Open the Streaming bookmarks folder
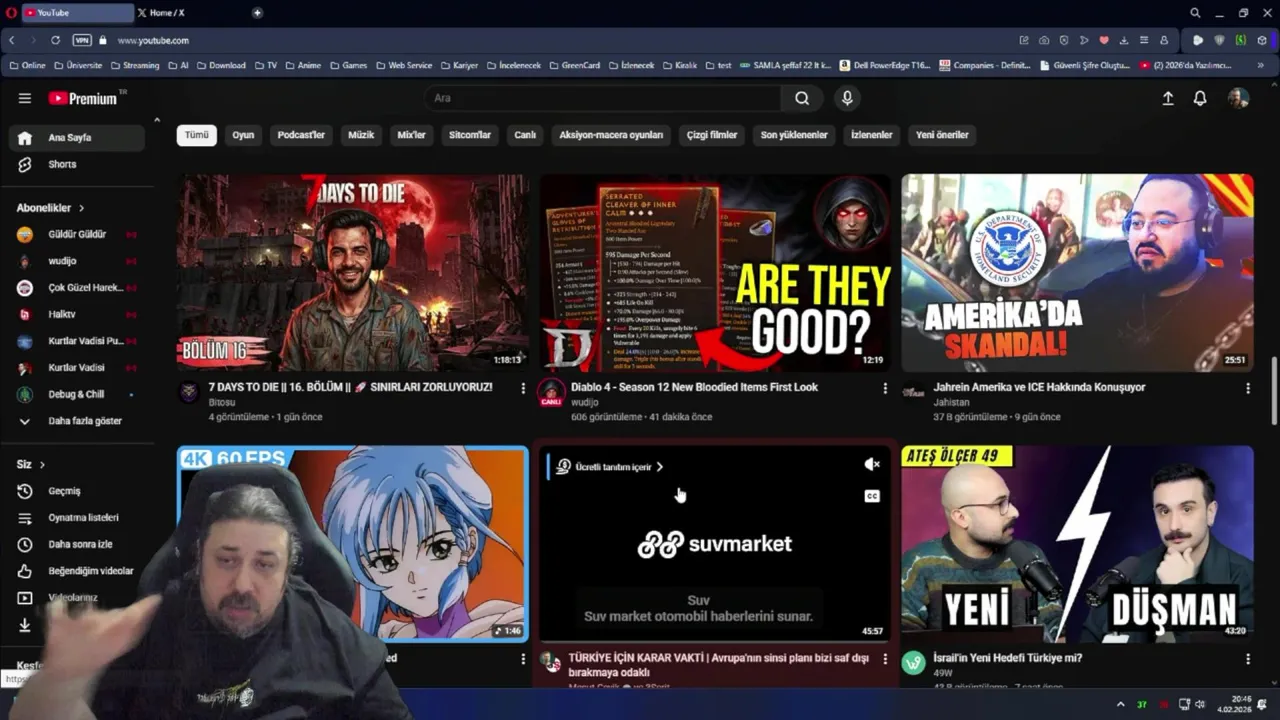Screen dimensions: 1280x720 click(x=134, y=65)
